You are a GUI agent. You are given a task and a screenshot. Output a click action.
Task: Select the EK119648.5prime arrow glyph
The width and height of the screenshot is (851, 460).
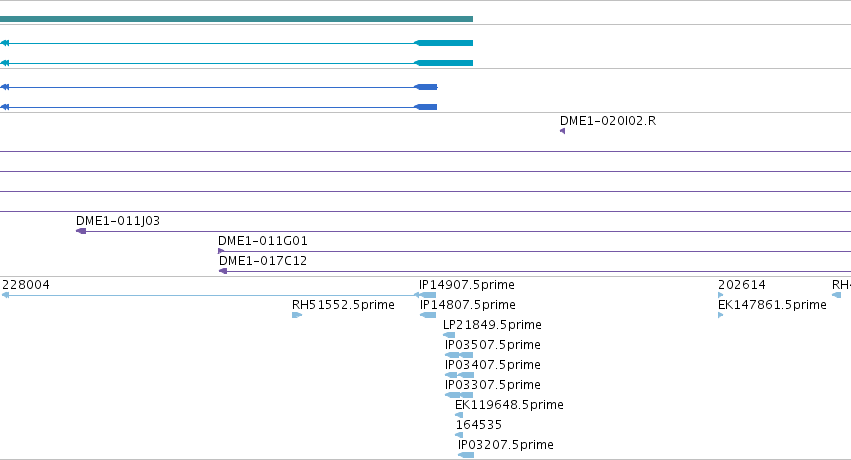459,415
